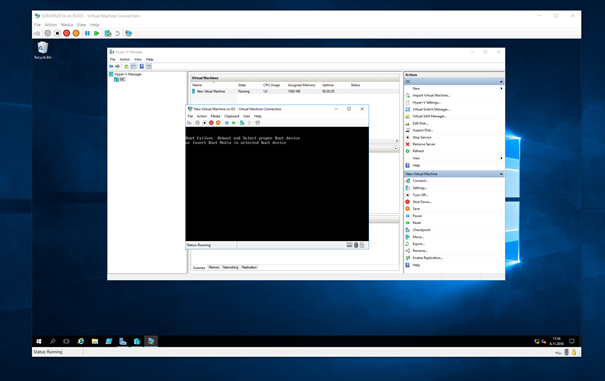The height and width of the screenshot is (381, 605).
Task: Click Ctrl+Alt+Del icon in outer toolbar
Action: tap(37, 33)
